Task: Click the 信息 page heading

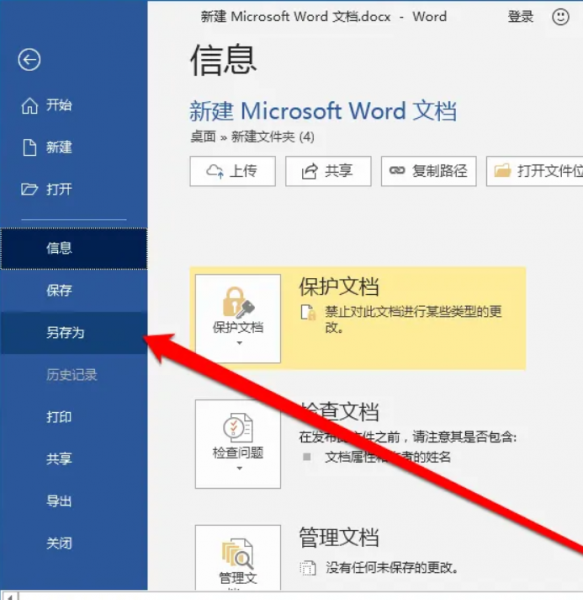Action: (223, 60)
